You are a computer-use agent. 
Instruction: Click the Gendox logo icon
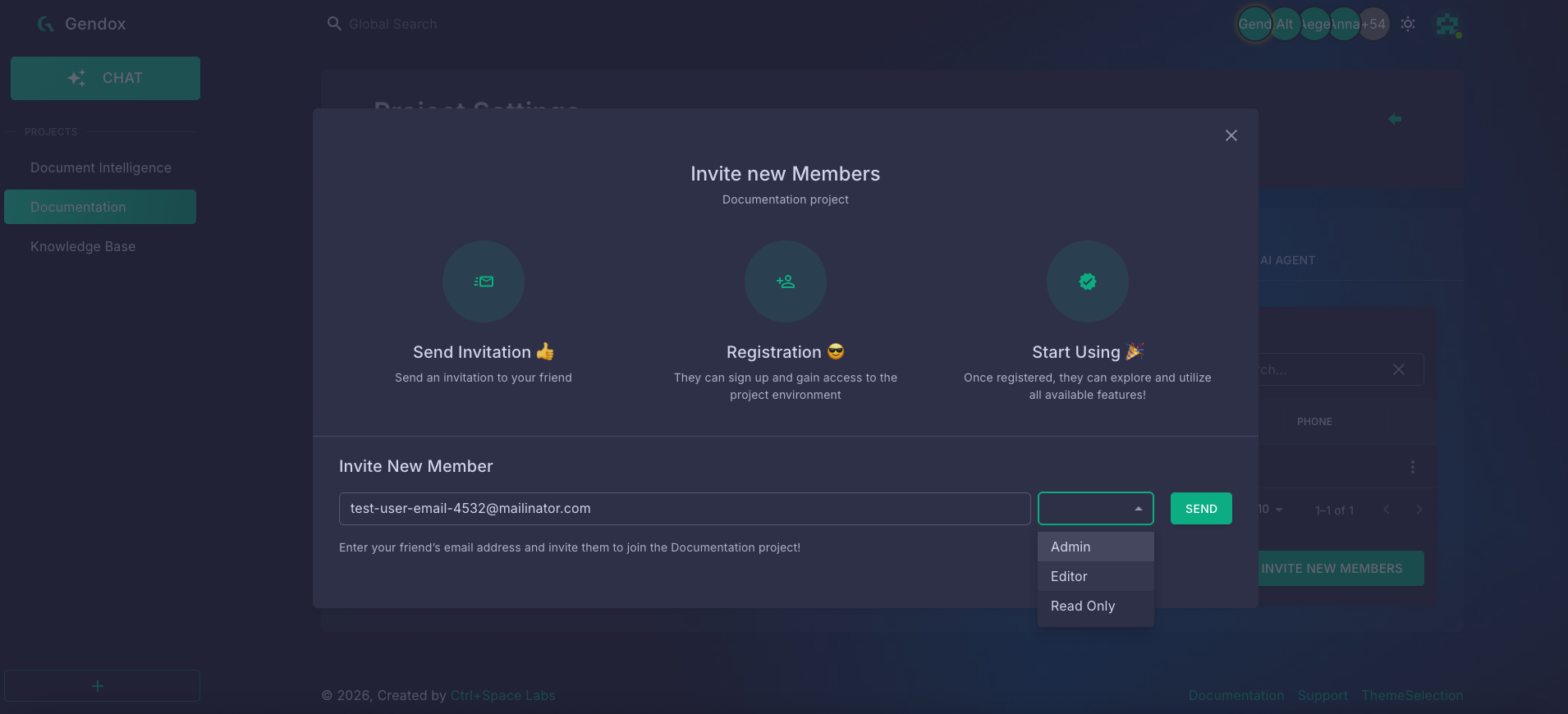46,24
